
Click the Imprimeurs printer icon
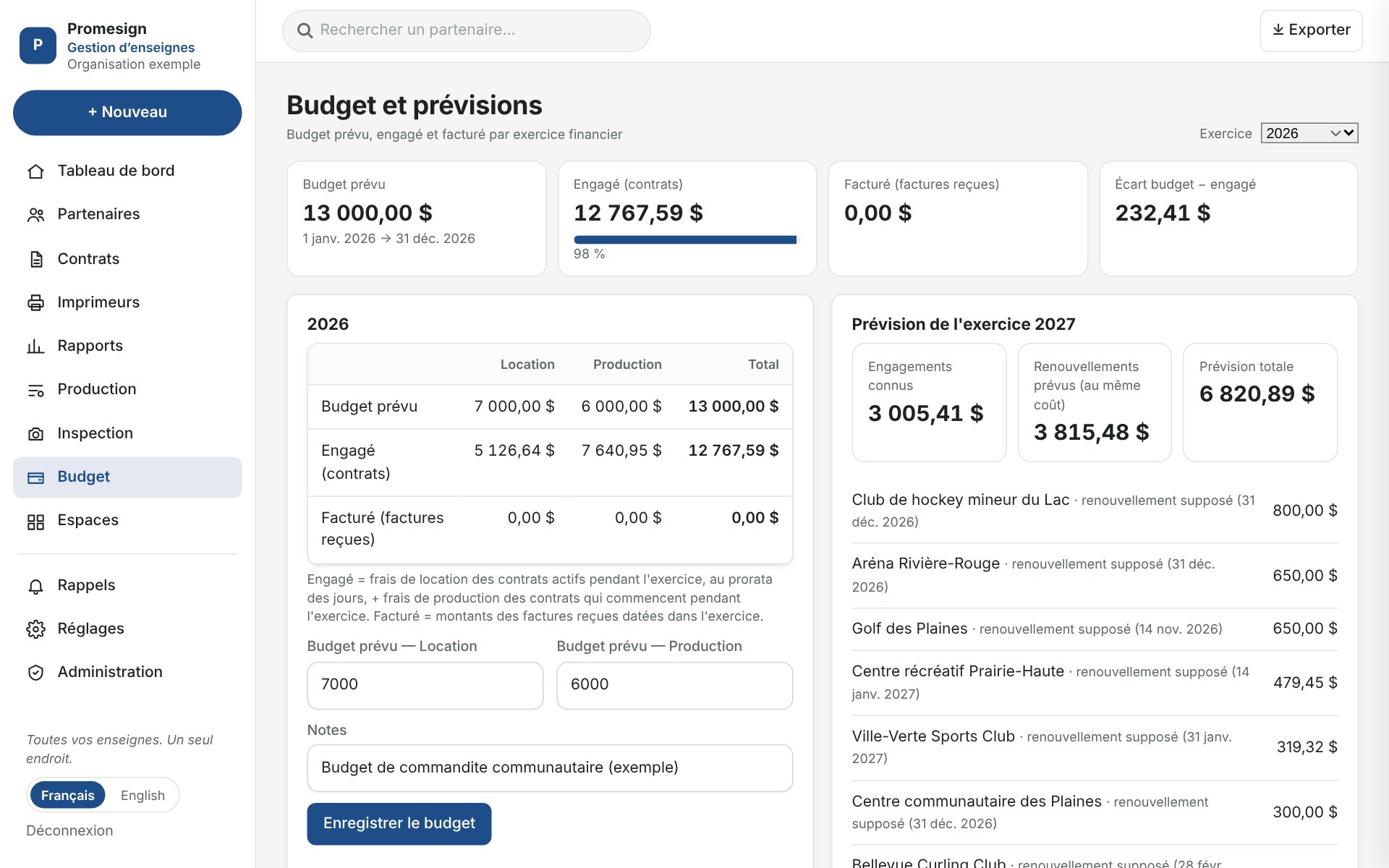point(35,302)
